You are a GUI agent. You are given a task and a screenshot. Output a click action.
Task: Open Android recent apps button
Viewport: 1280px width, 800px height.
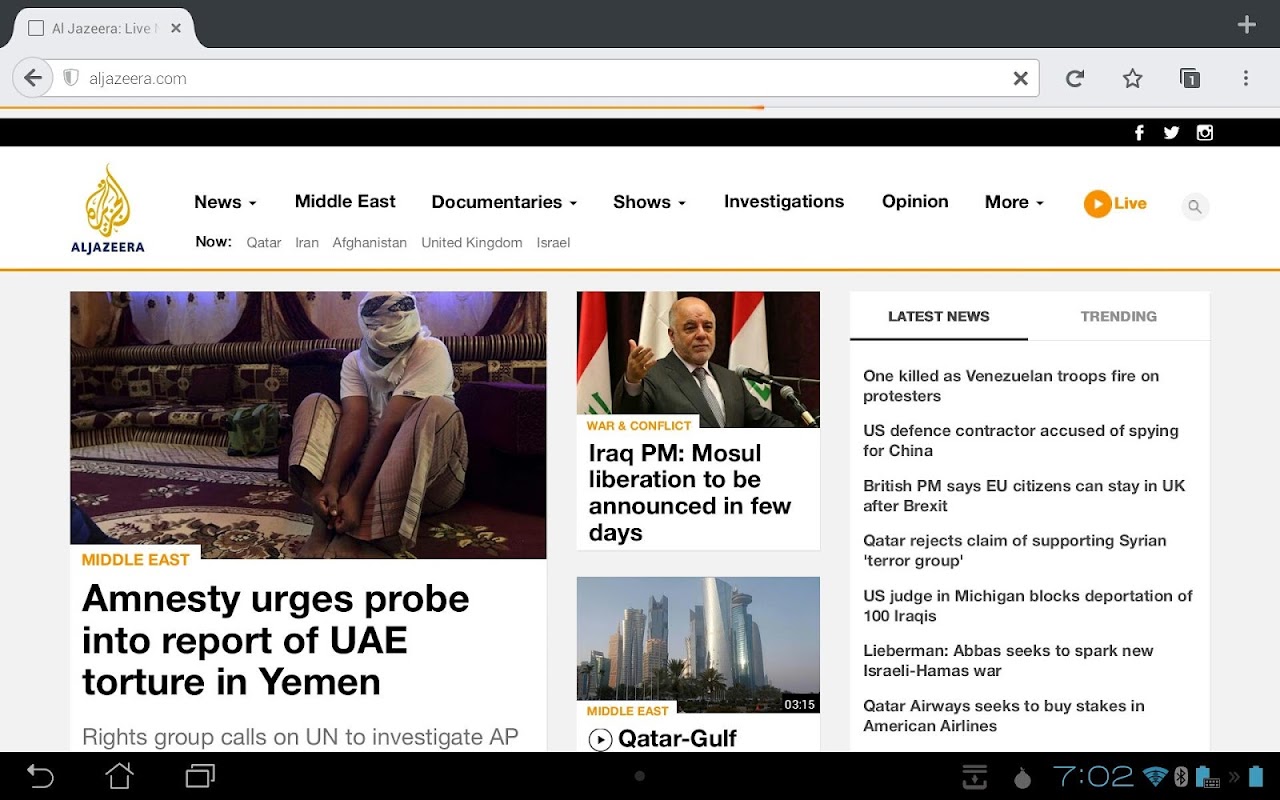click(x=200, y=776)
